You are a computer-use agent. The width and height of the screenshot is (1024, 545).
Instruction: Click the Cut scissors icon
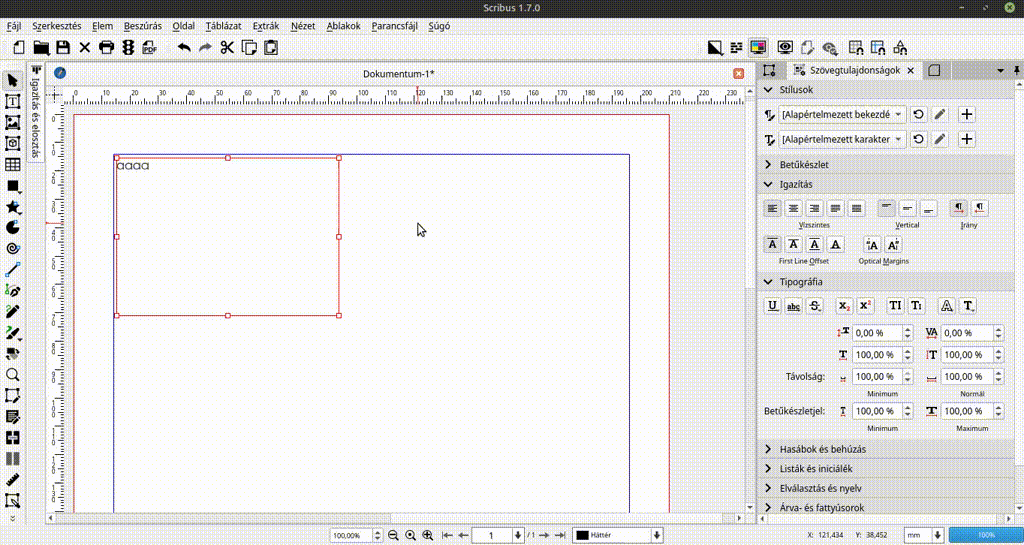[227, 47]
